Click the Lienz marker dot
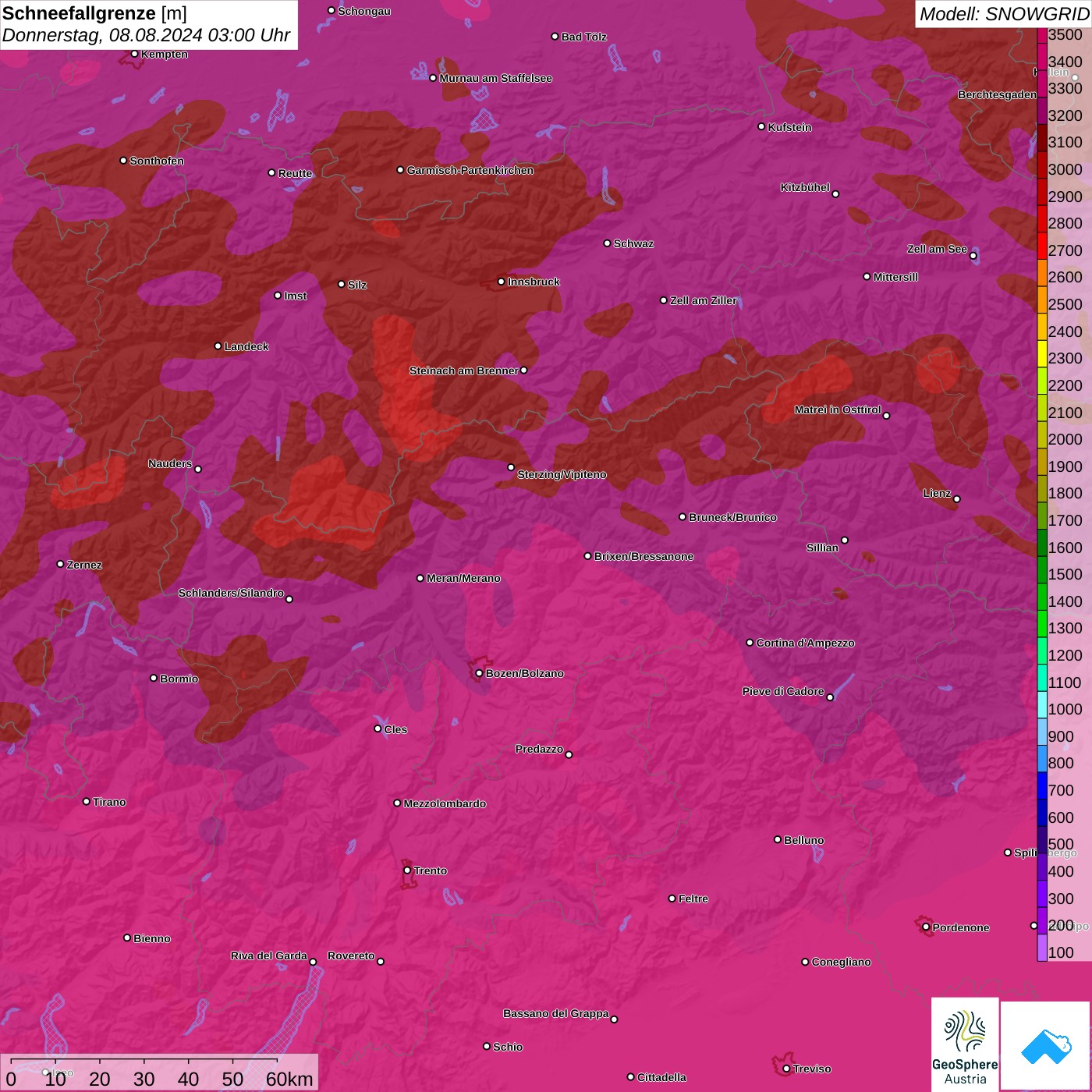The width and height of the screenshot is (1092, 1092). 957,499
